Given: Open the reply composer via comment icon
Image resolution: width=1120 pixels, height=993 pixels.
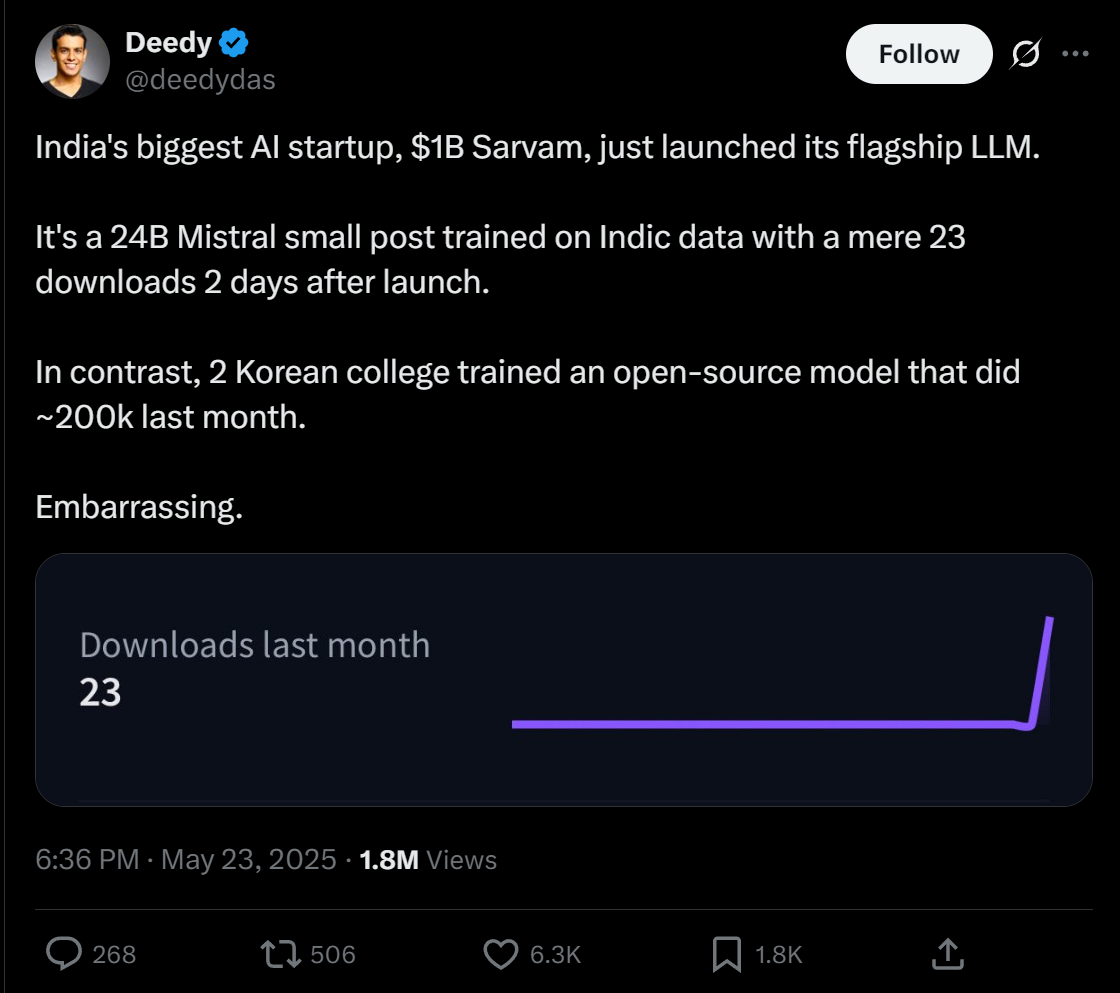Looking at the screenshot, I should click(63, 955).
